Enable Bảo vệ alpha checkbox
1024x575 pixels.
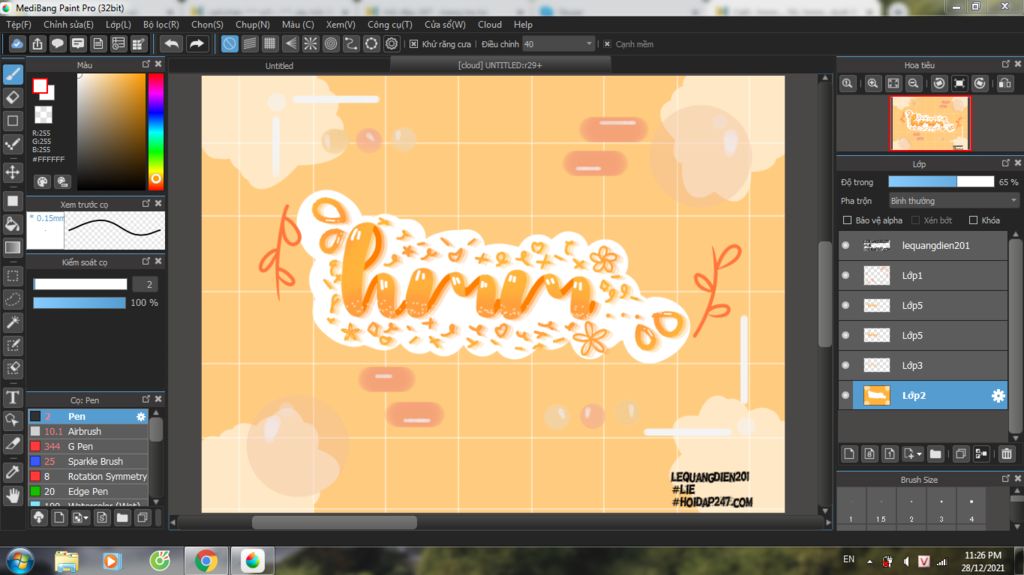[847, 220]
